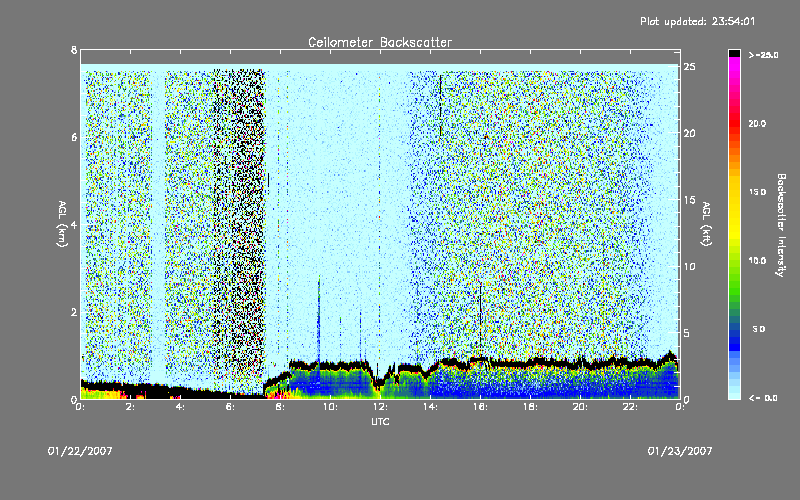Click the 8 km tick on left axis
This screenshot has height=500, width=800.
[x=74, y=50]
